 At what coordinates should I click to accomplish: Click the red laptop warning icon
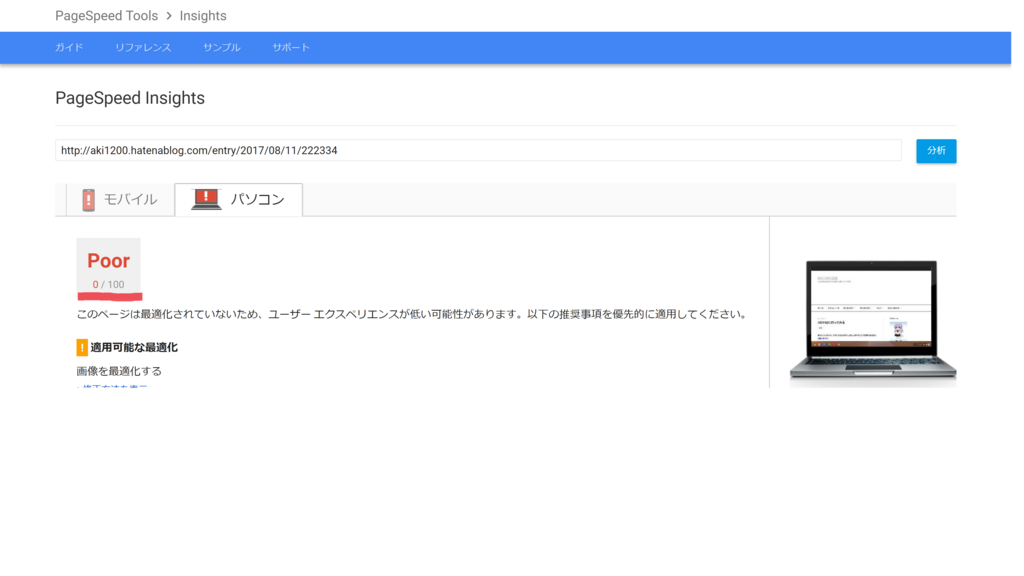206,199
